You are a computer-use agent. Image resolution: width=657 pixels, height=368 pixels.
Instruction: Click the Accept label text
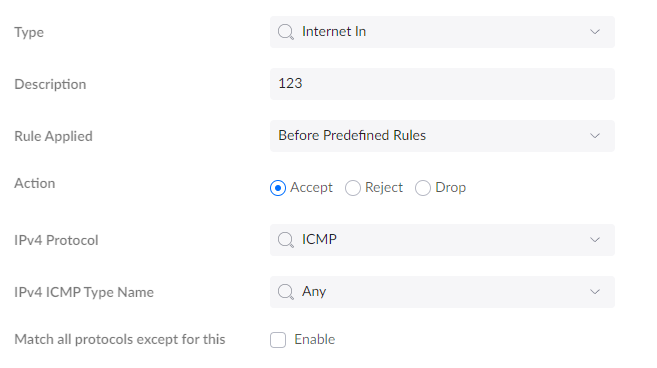(x=311, y=187)
